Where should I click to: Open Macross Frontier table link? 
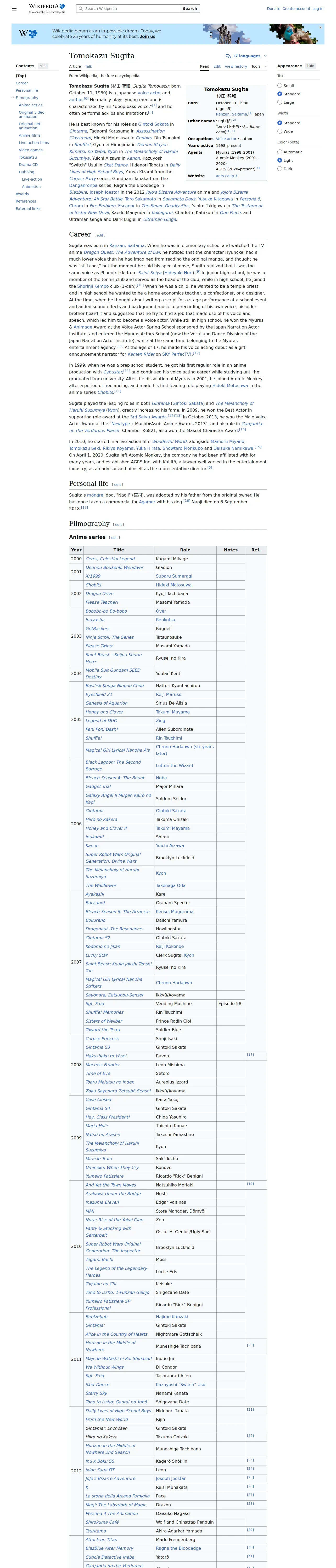(102, 1065)
